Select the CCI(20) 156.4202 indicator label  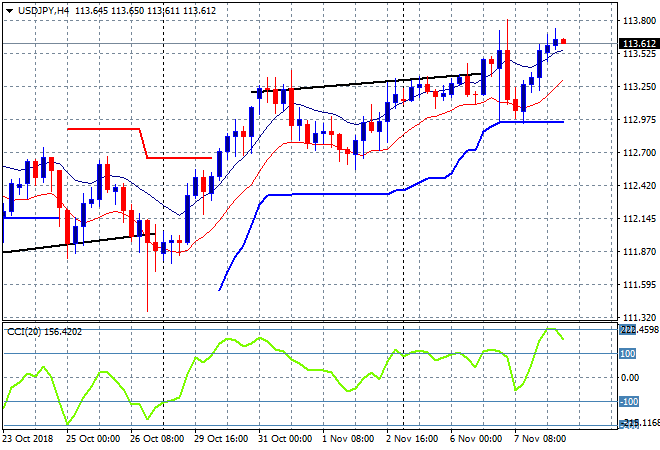45,332
